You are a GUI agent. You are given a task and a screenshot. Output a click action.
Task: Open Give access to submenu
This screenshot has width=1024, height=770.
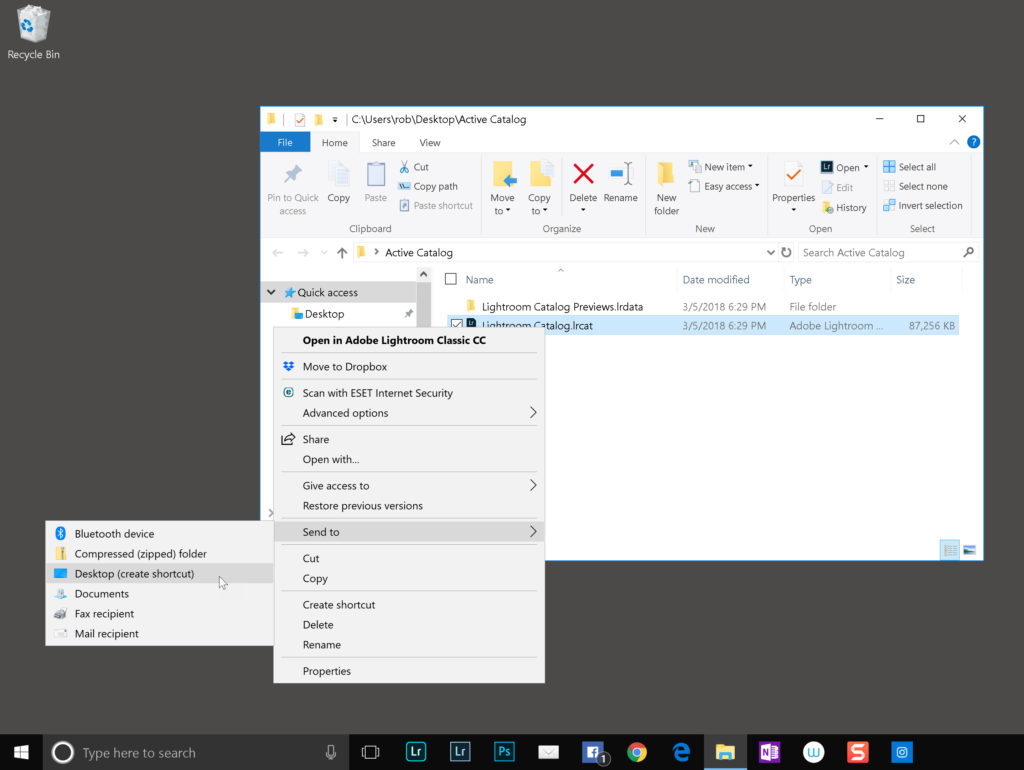click(x=409, y=486)
